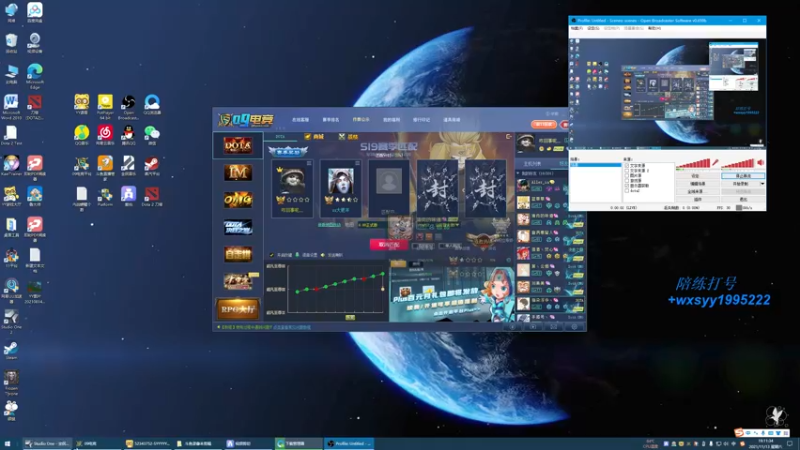Click the yellow end point on the 09 chart

pos(383,289)
